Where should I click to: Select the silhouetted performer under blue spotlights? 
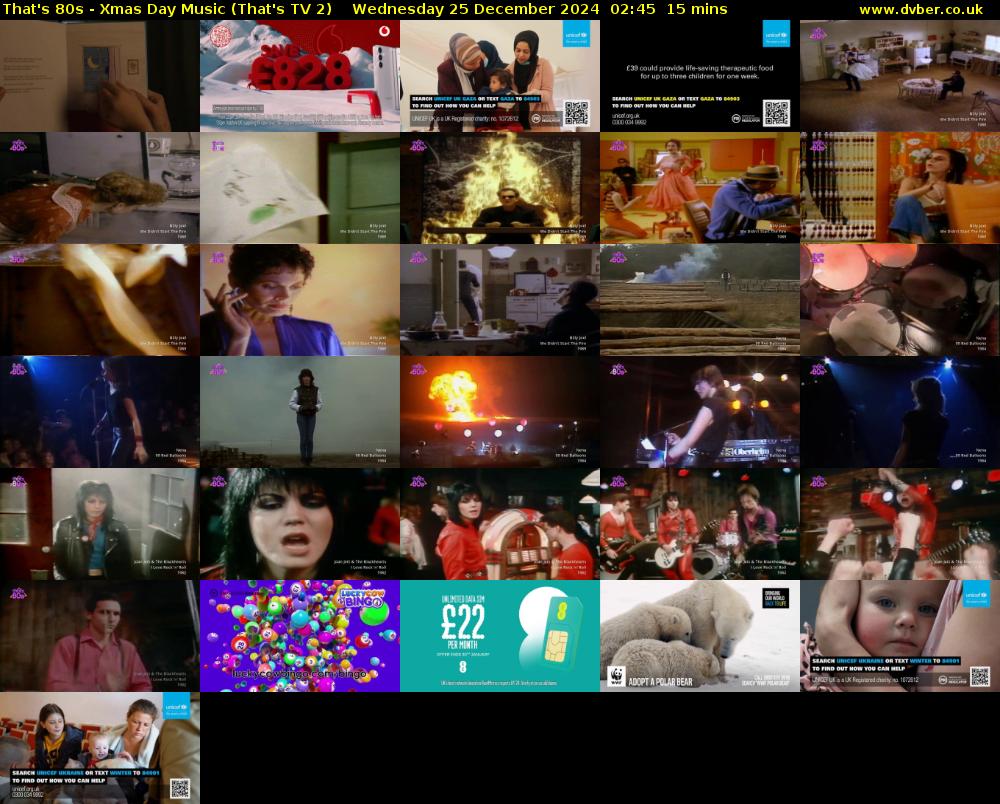pos(900,412)
